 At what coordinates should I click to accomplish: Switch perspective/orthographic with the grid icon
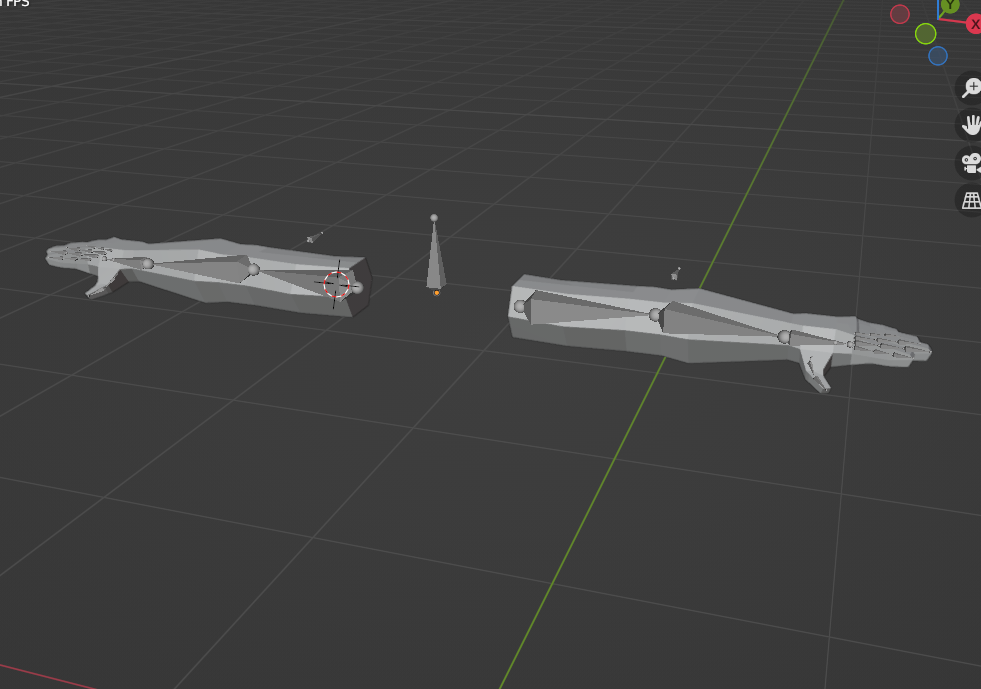971,199
